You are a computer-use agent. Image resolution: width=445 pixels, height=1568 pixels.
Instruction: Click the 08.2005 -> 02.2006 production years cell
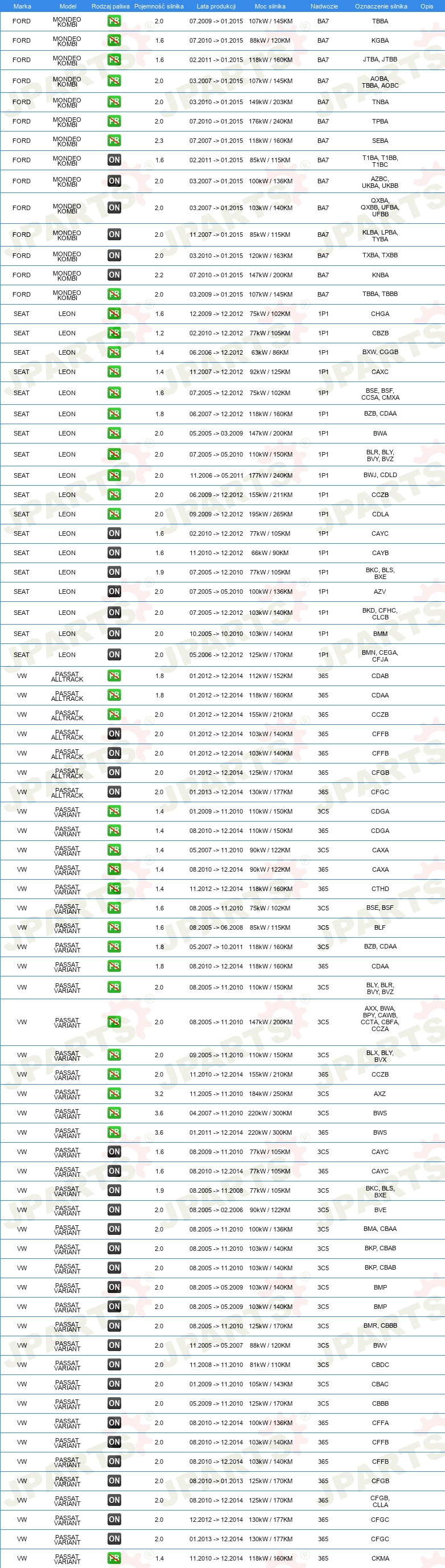click(x=216, y=1210)
